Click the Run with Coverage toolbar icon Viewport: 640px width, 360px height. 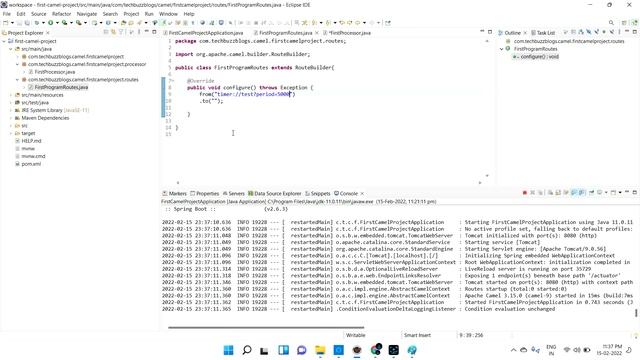coord(64,23)
